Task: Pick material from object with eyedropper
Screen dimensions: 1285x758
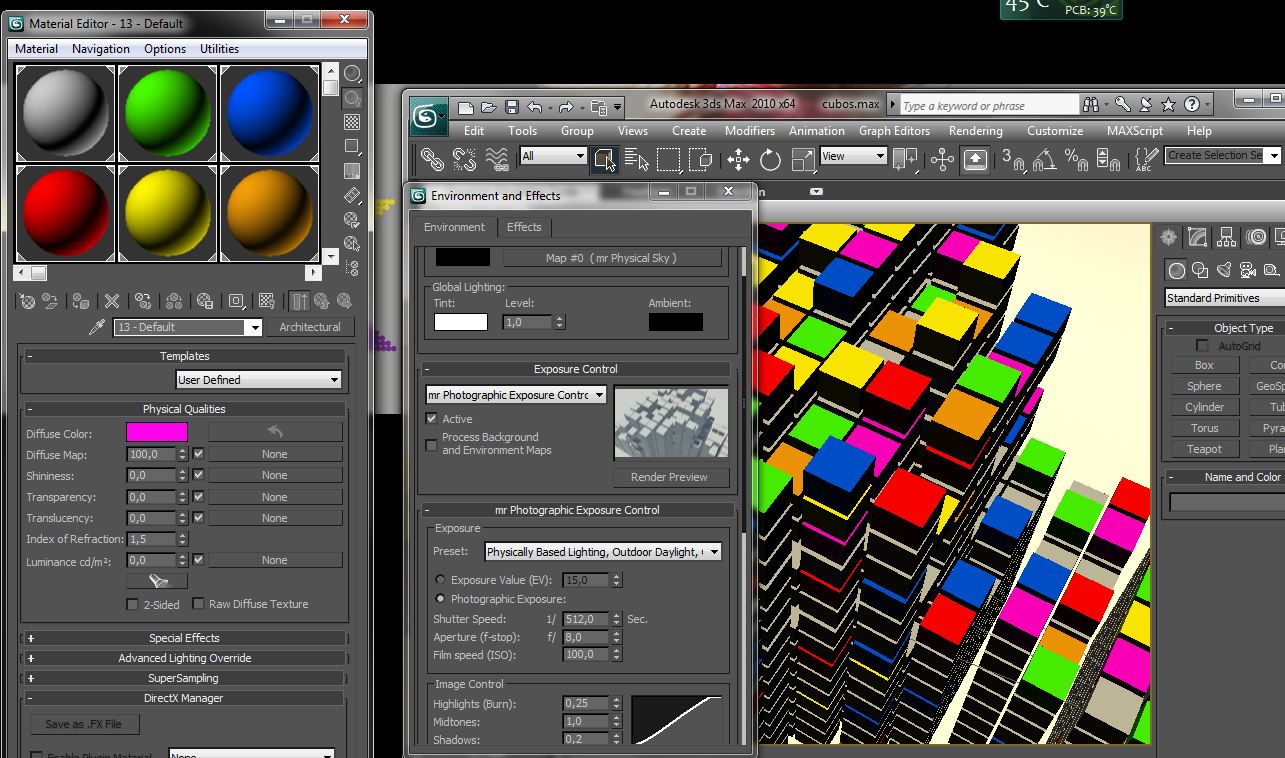Action: pyautogui.click(x=97, y=327)
